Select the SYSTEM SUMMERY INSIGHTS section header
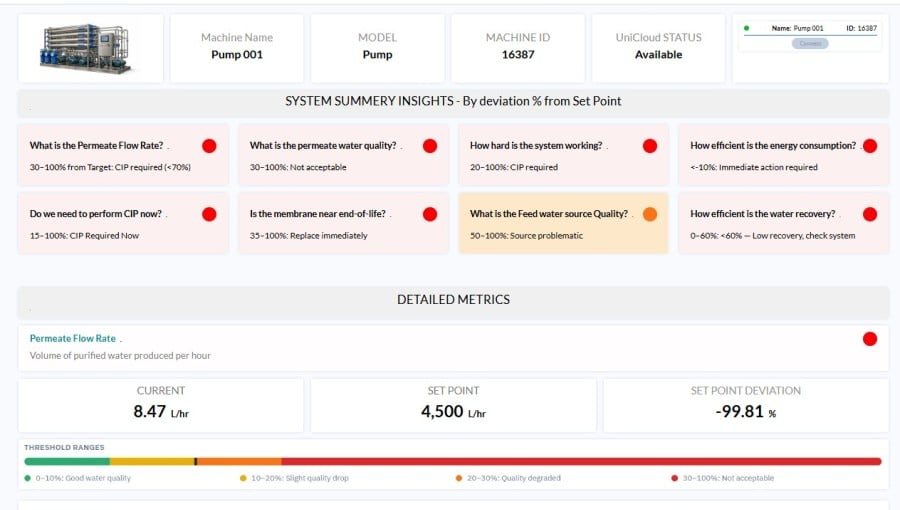The height and width of the screenshot is (510, 900). [x=453, y=101]
